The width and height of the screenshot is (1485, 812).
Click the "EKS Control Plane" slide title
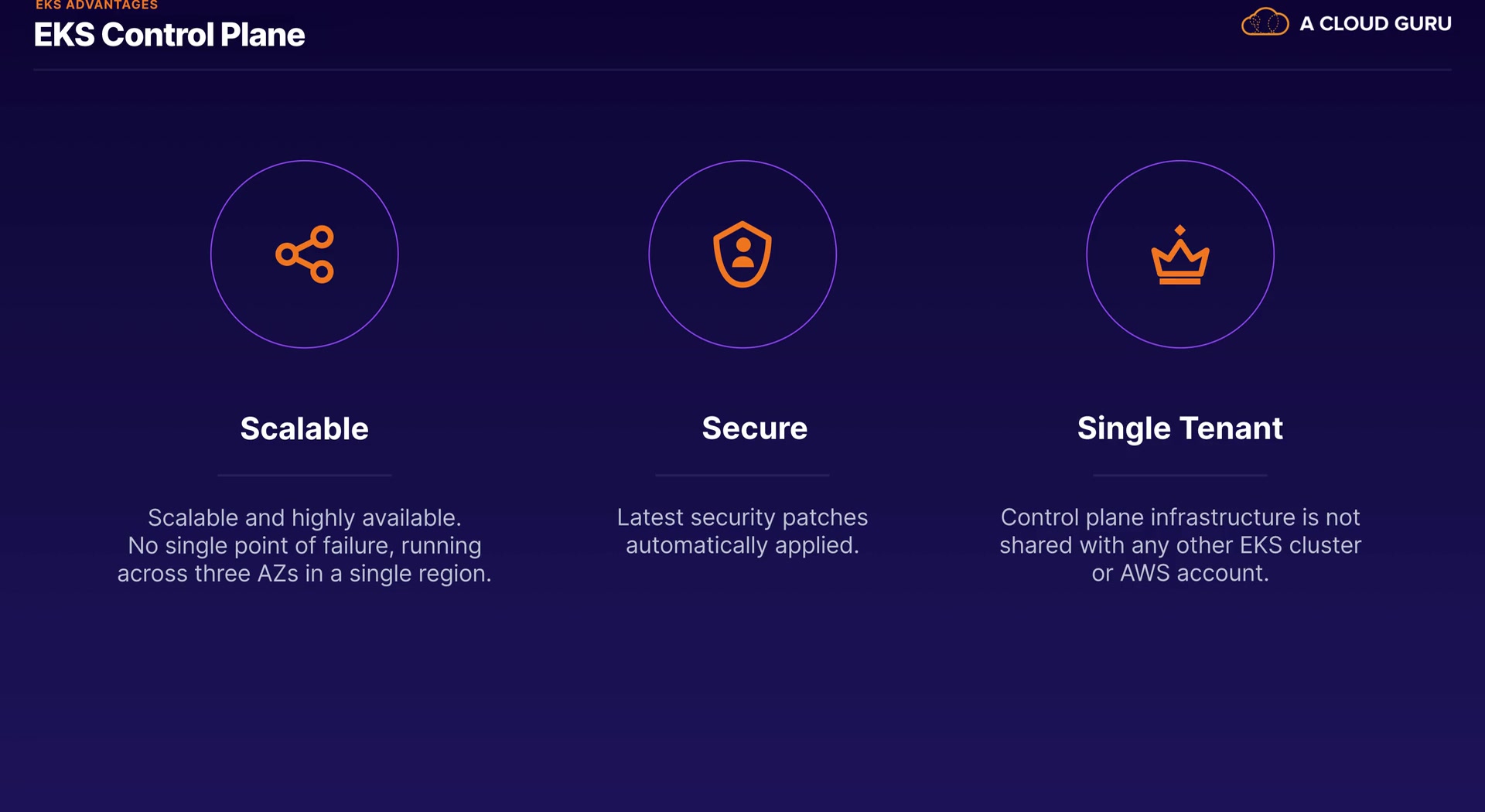[x=169, y=36]
